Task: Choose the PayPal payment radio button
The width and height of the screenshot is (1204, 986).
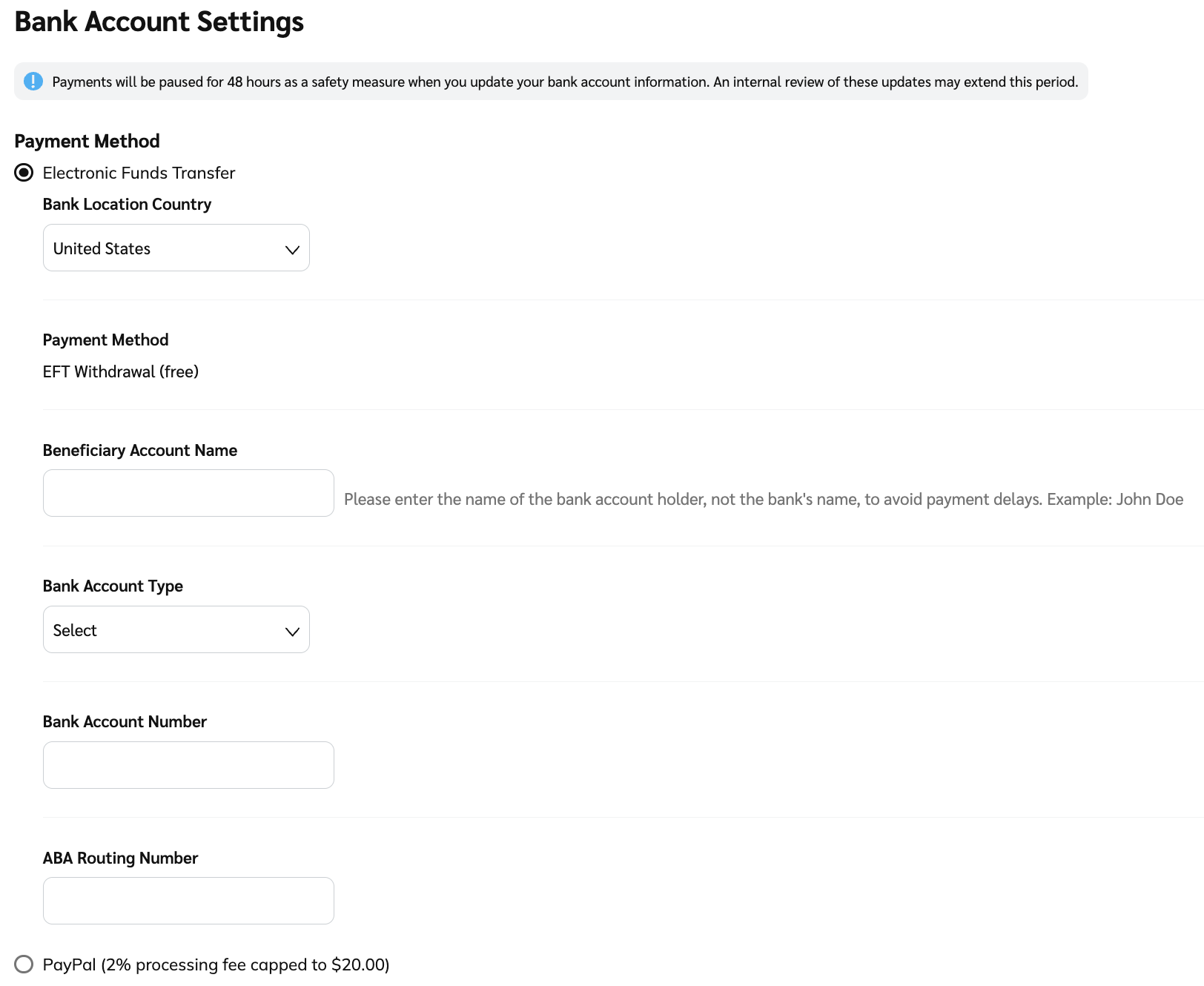Action: click(24, 964)
